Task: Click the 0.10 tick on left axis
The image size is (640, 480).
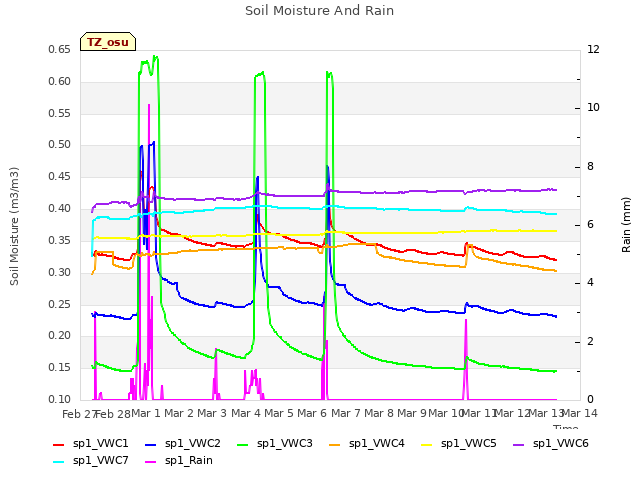Action: click(x=60, y=400)
